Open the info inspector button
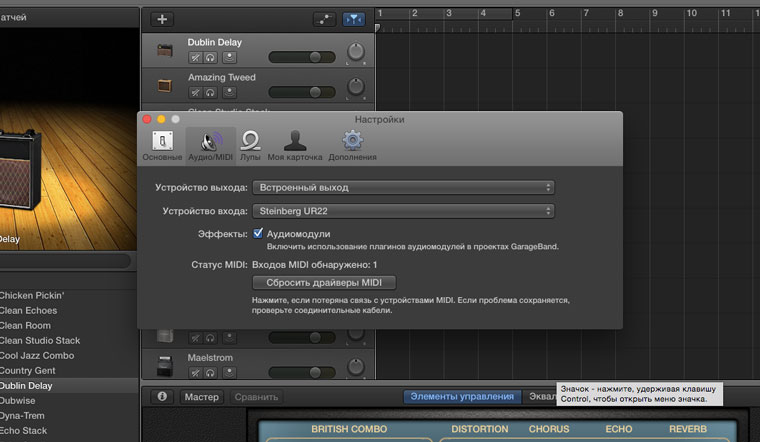 tap(162, 396)
